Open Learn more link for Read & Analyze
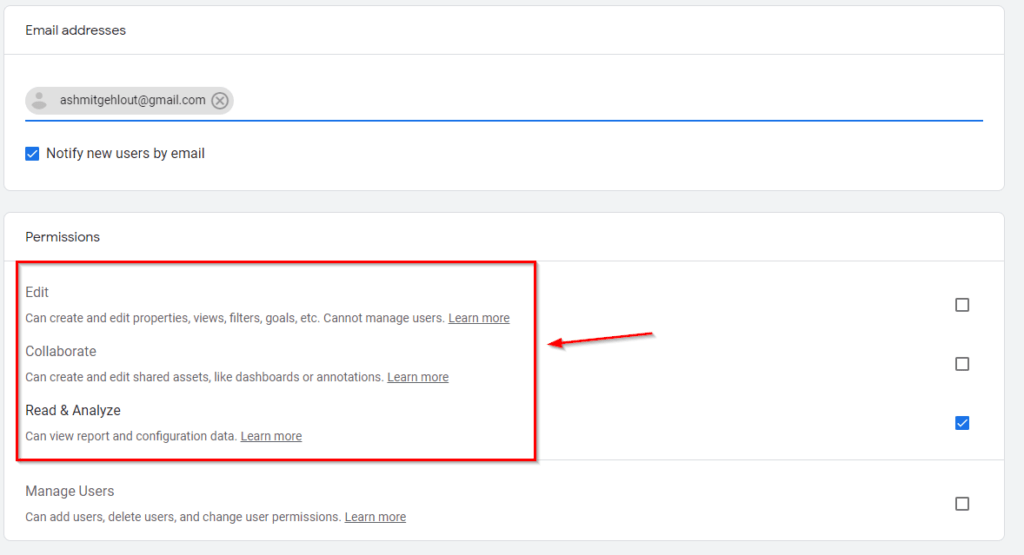This screenshot has height=555, width=1024. 271,436
